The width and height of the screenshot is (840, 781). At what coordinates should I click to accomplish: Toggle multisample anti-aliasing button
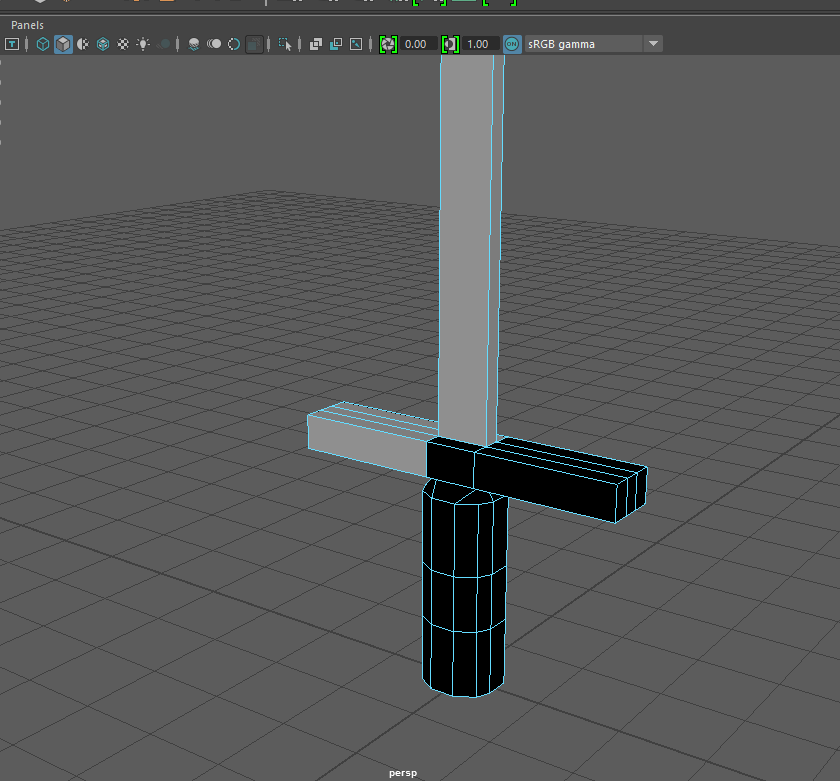coord(234,44)
